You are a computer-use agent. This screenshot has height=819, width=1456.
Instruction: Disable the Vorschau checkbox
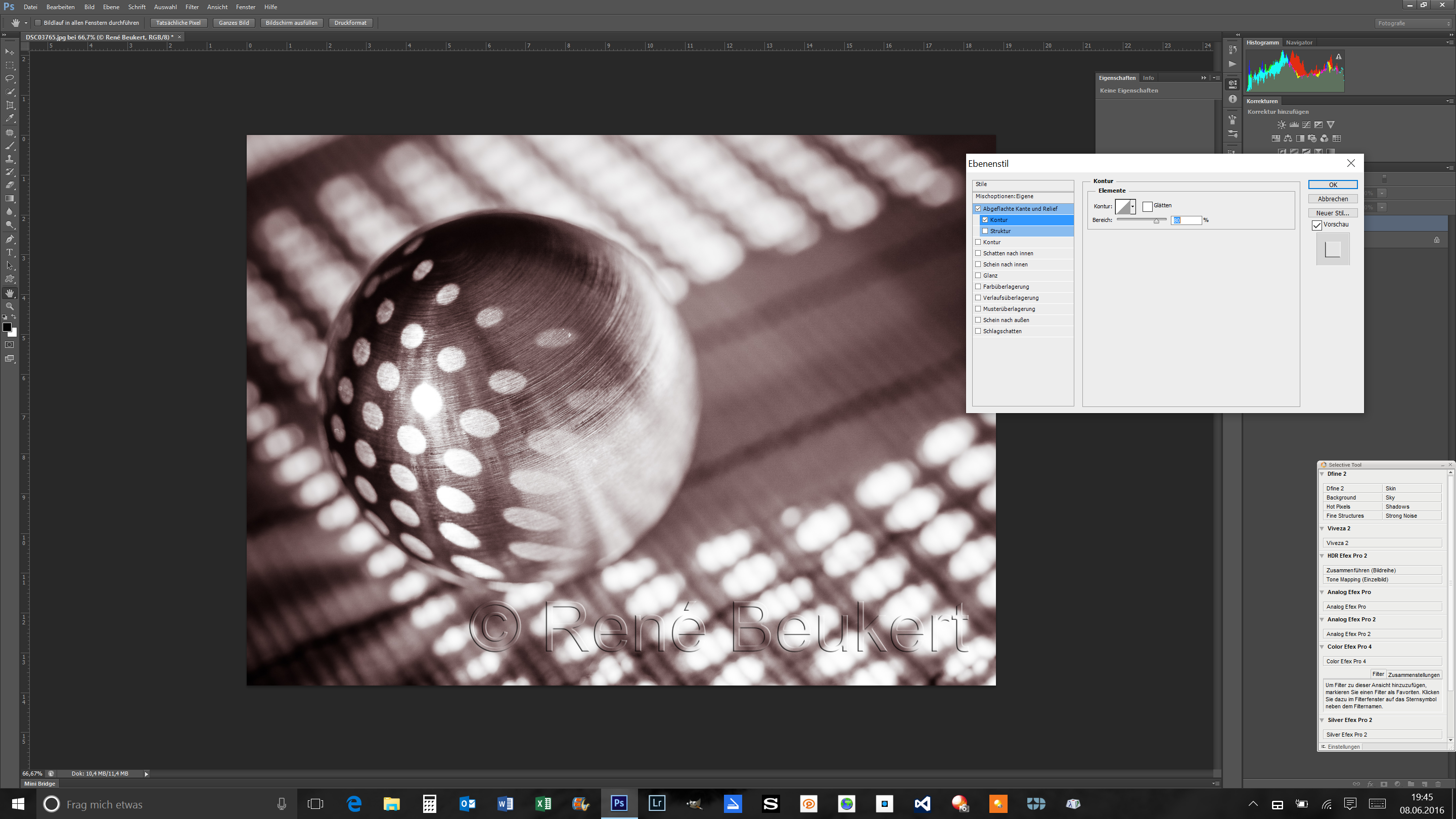pos(1317,225)
